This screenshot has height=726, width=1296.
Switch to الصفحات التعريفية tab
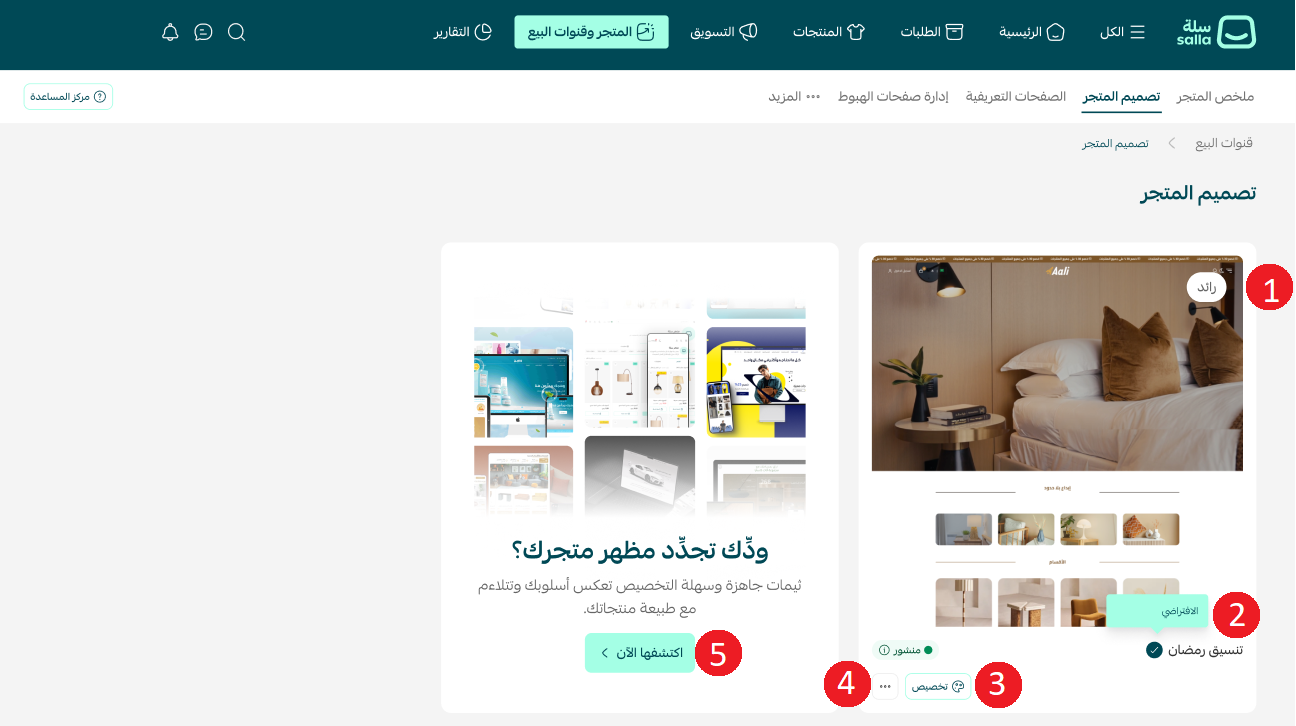click(x=1016, y=97)
